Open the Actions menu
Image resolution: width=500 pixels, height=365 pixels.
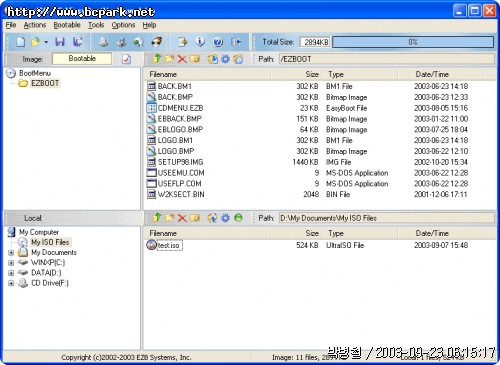pyautogui.click(x=35, y=25)
